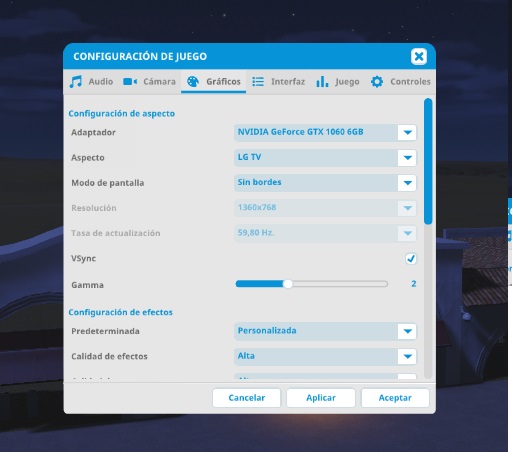
Task: Click the Gamma slider handle
Action: coord(288,284)
